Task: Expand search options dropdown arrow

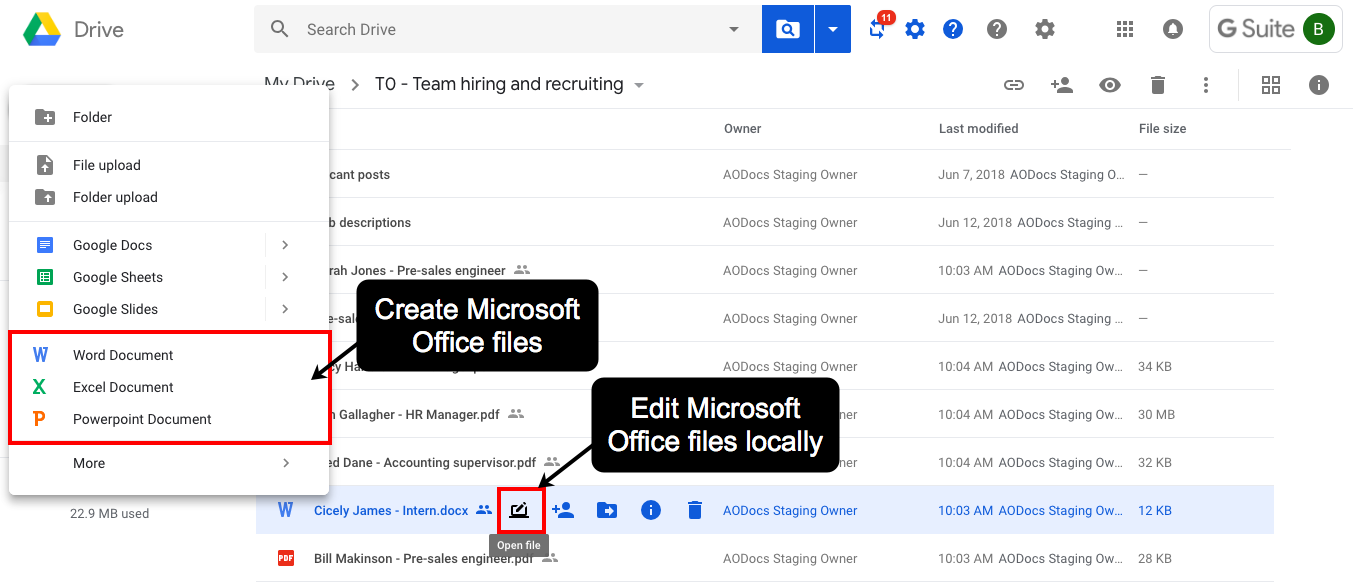Action: 734,29
